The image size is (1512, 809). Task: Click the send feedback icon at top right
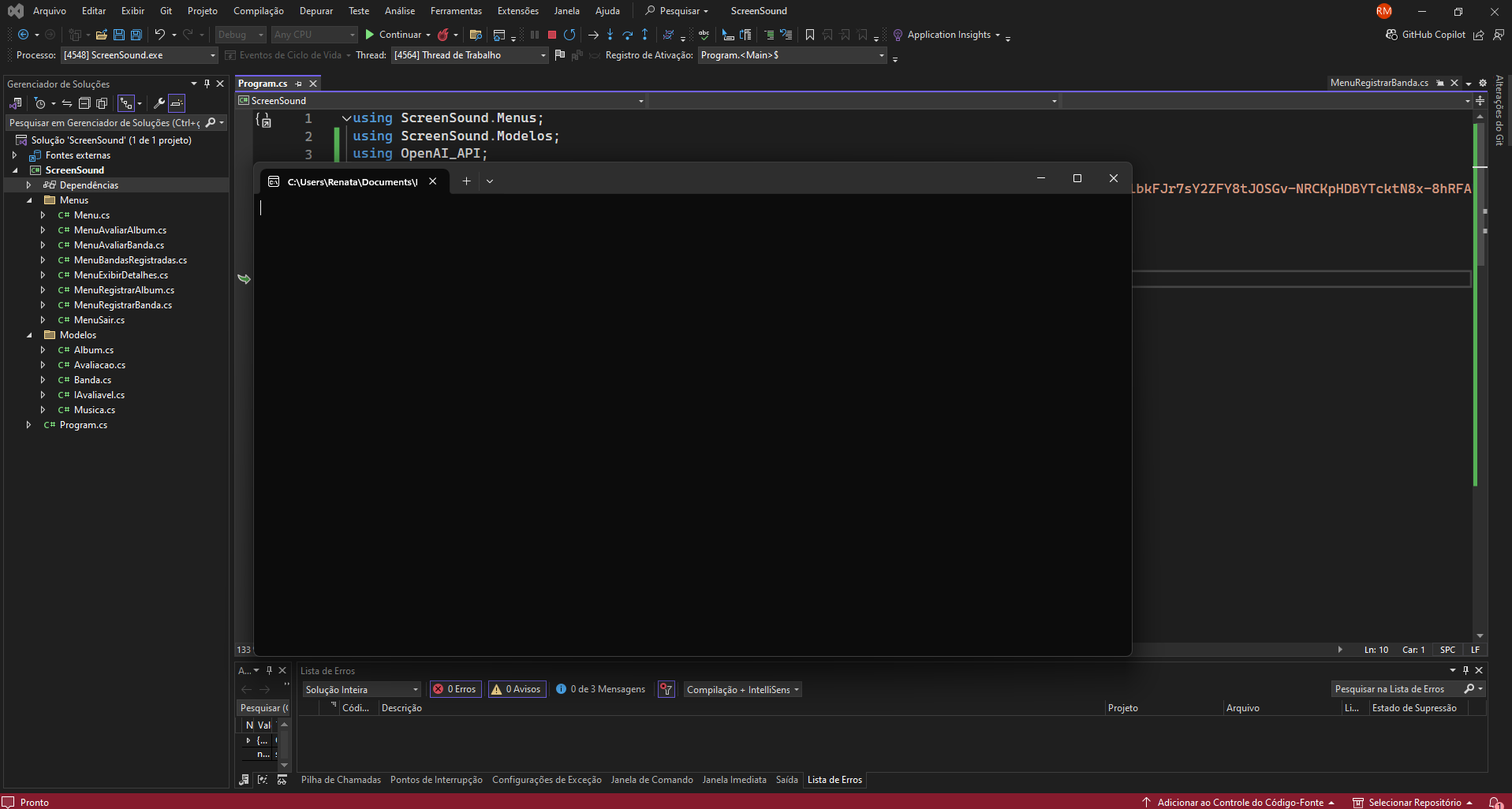pyautogui.click(x=1498, y=35)
